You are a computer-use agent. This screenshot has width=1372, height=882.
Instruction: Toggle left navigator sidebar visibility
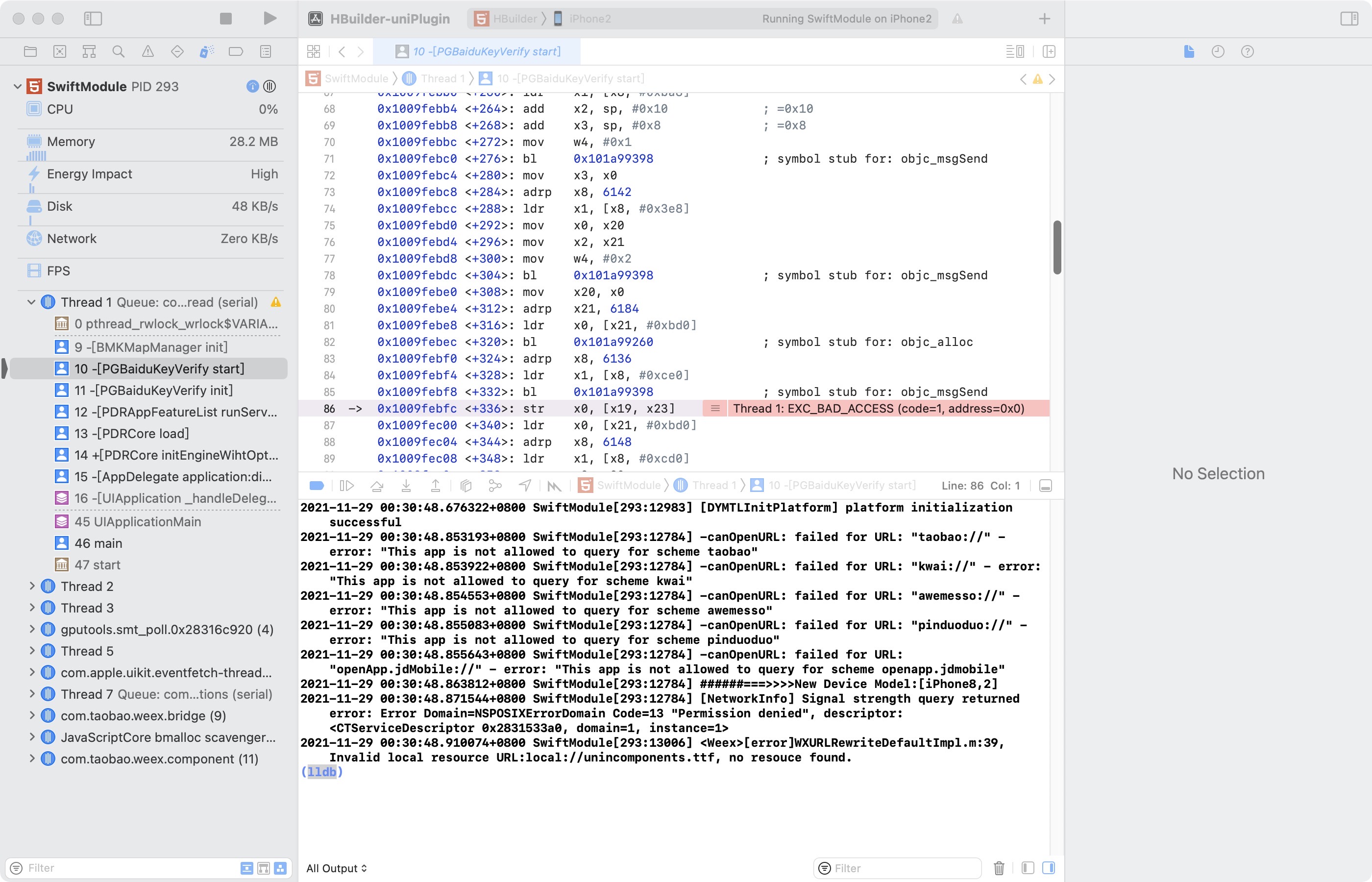tap(93, 18)
